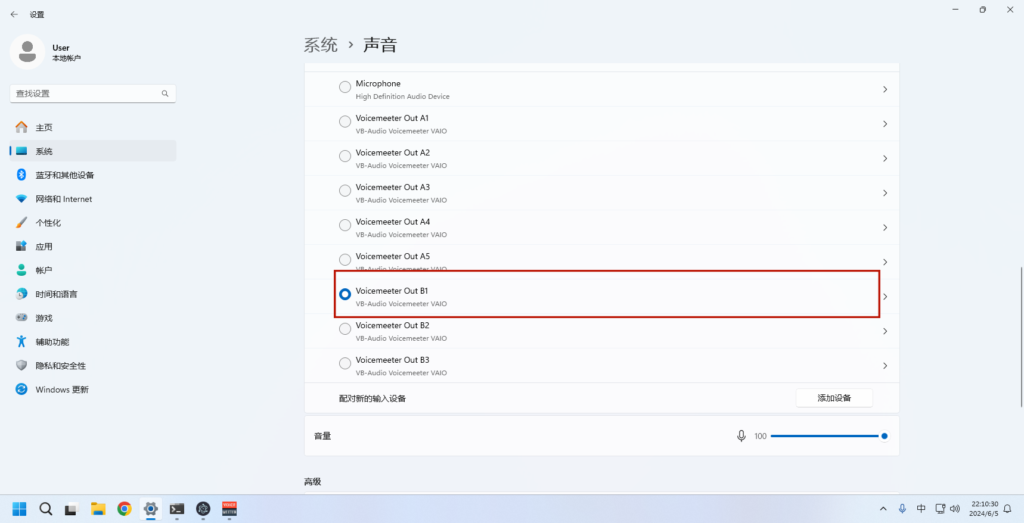
Task: Open the notification bell
Action: coord(1008,509)
